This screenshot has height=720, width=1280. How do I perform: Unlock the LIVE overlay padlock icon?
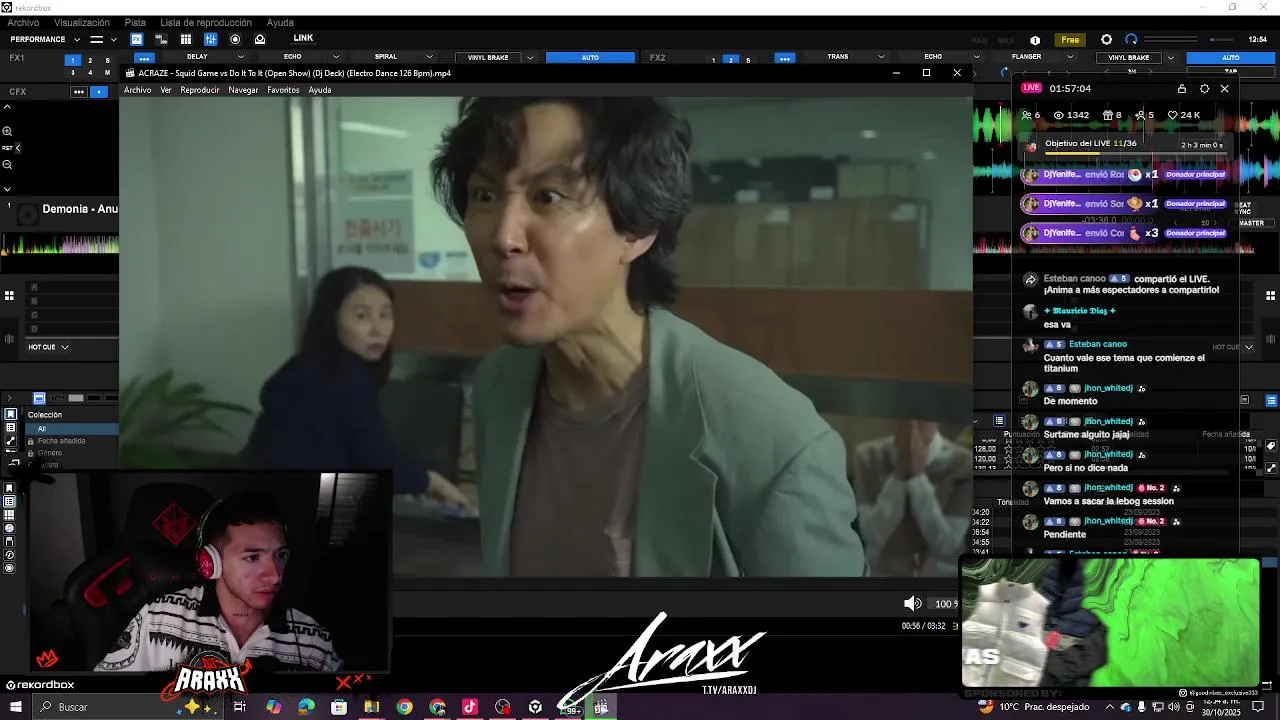click(1182, 89)
